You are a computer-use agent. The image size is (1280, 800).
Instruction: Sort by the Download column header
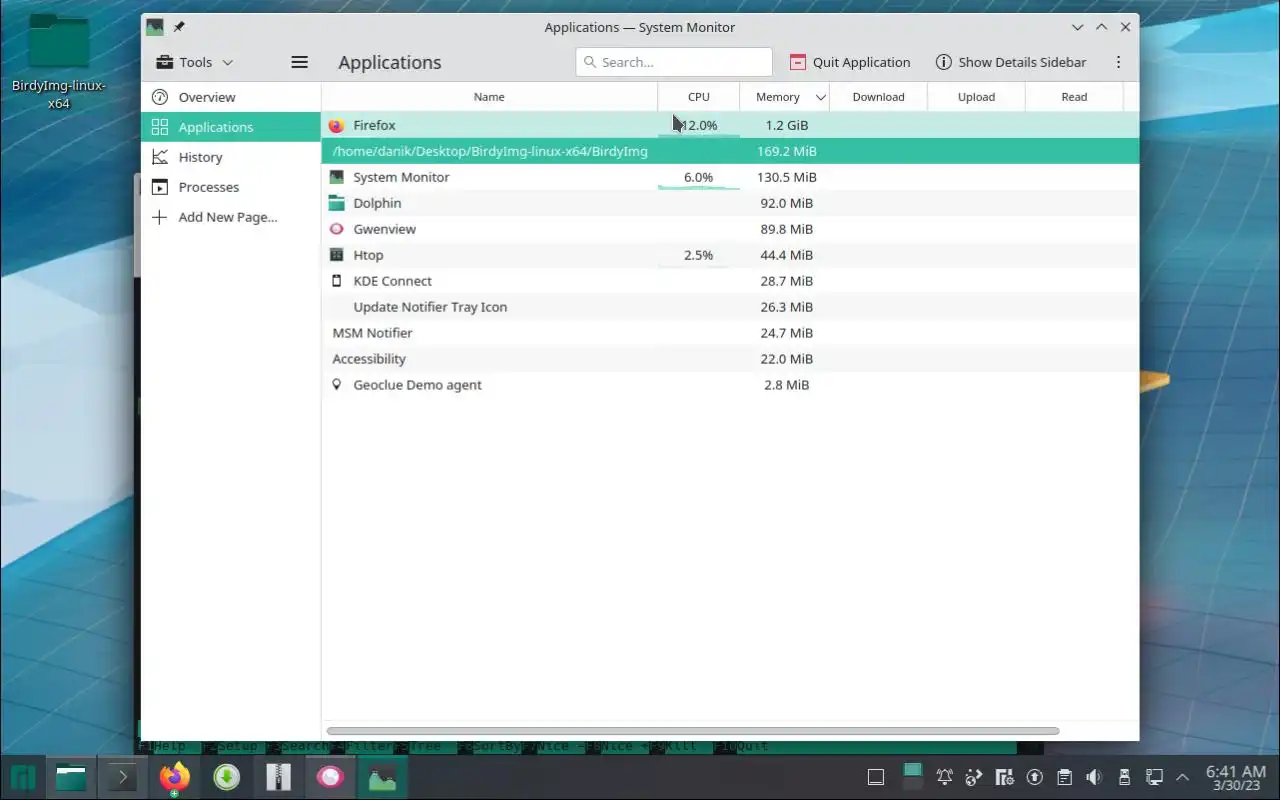point(879,97)
